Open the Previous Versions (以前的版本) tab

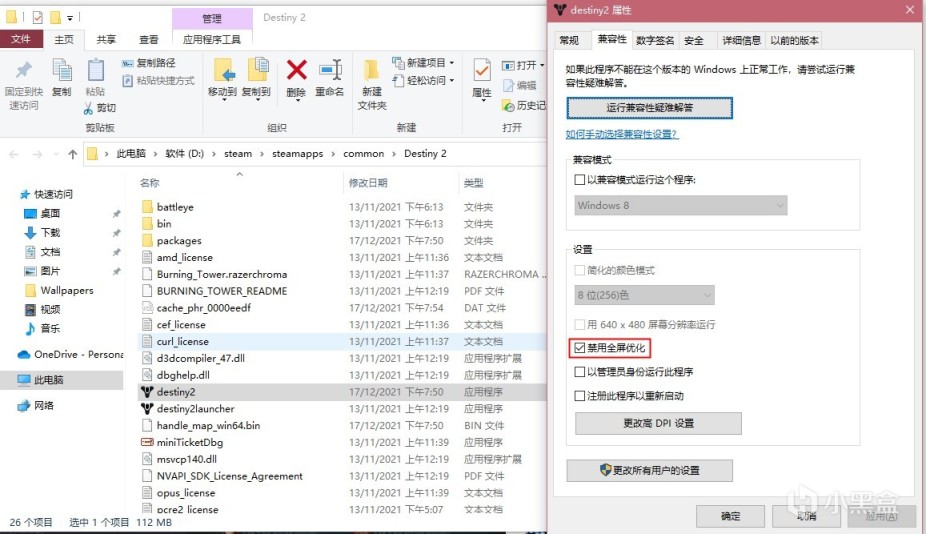pos(794,41)
